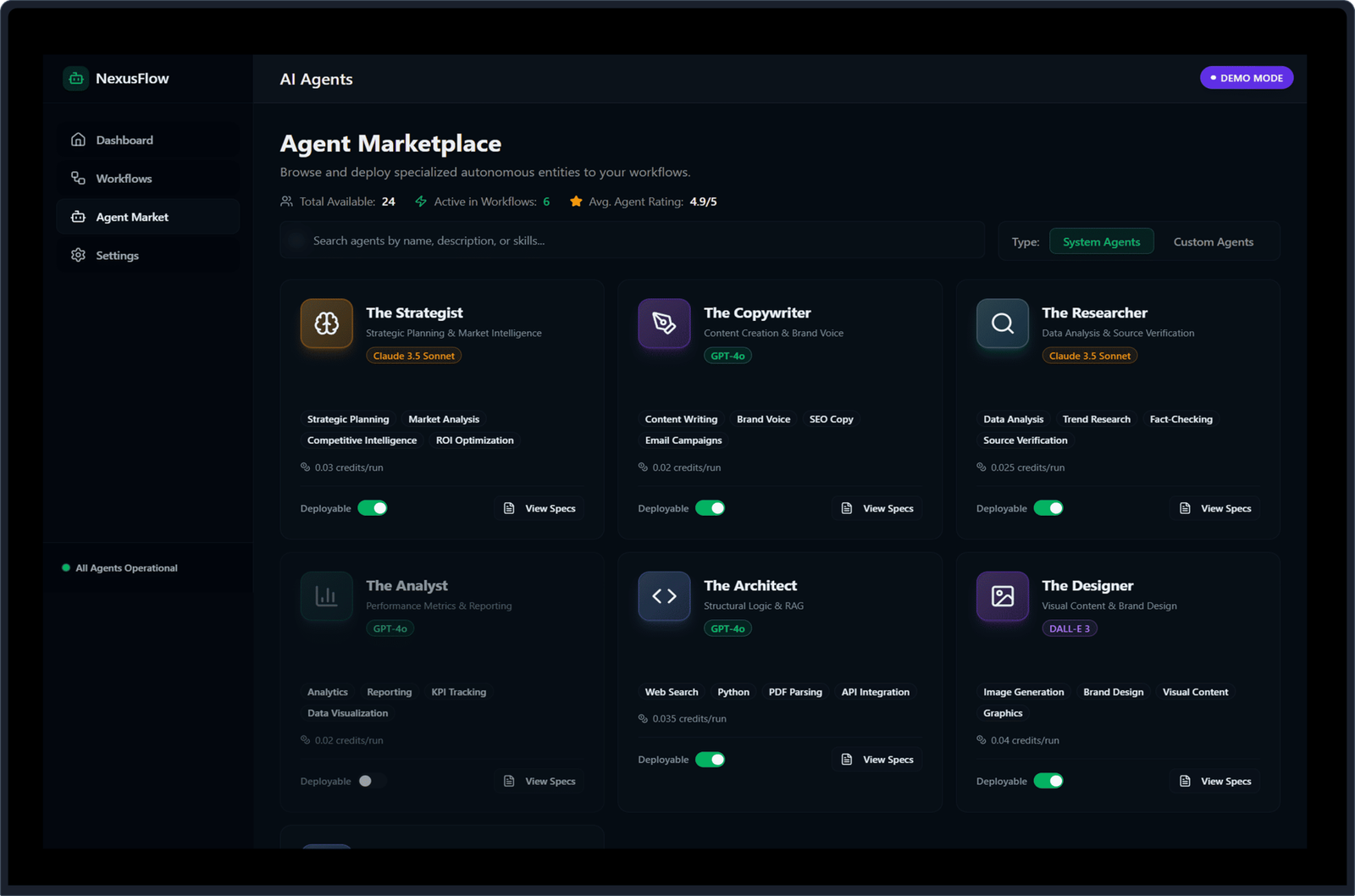This screenshot has height=896, width=1355.
Task: Go to Workflows in the sidebar
Action: click(124, 179)
